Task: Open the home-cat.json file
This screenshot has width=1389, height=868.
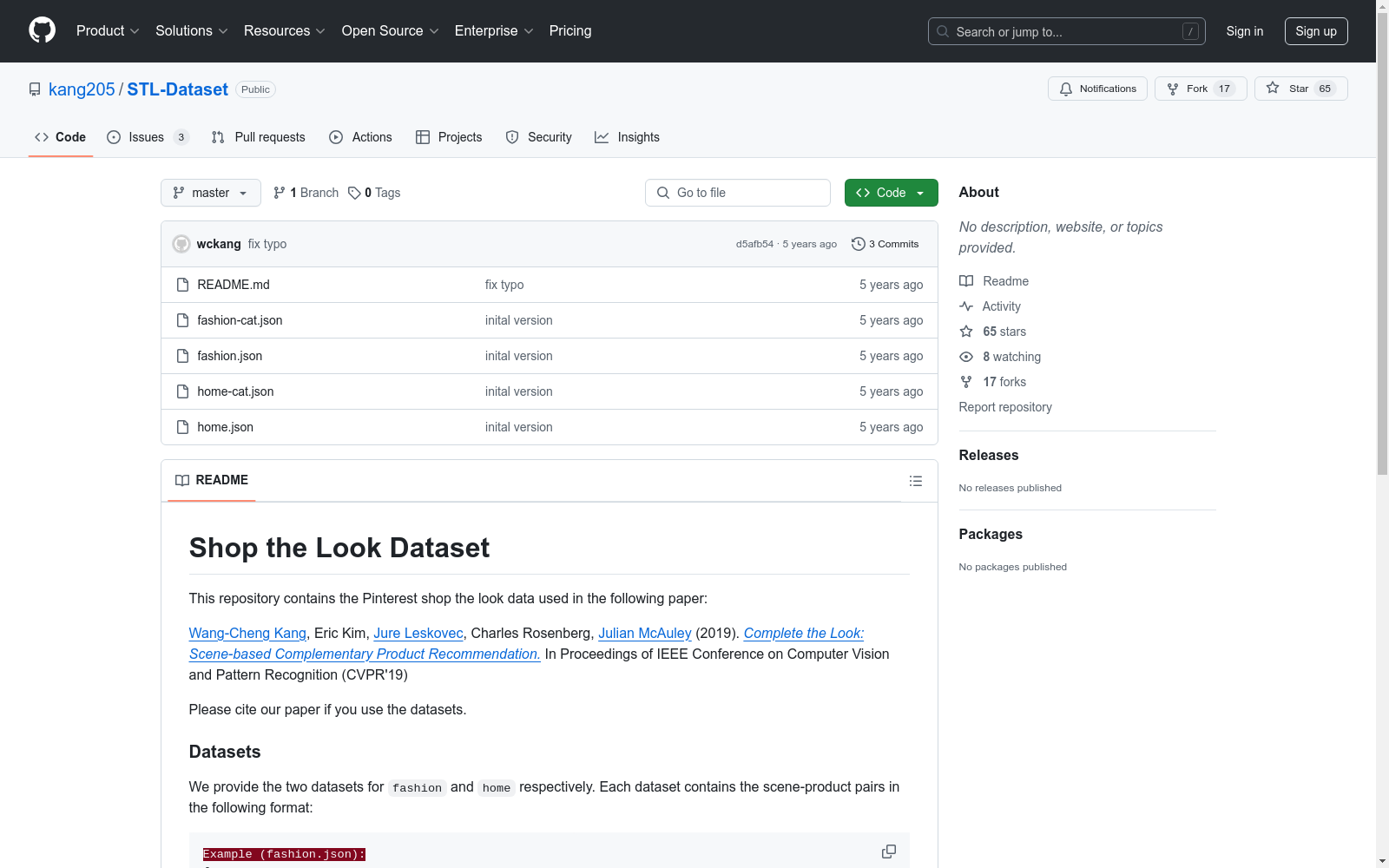Action: 235,391
